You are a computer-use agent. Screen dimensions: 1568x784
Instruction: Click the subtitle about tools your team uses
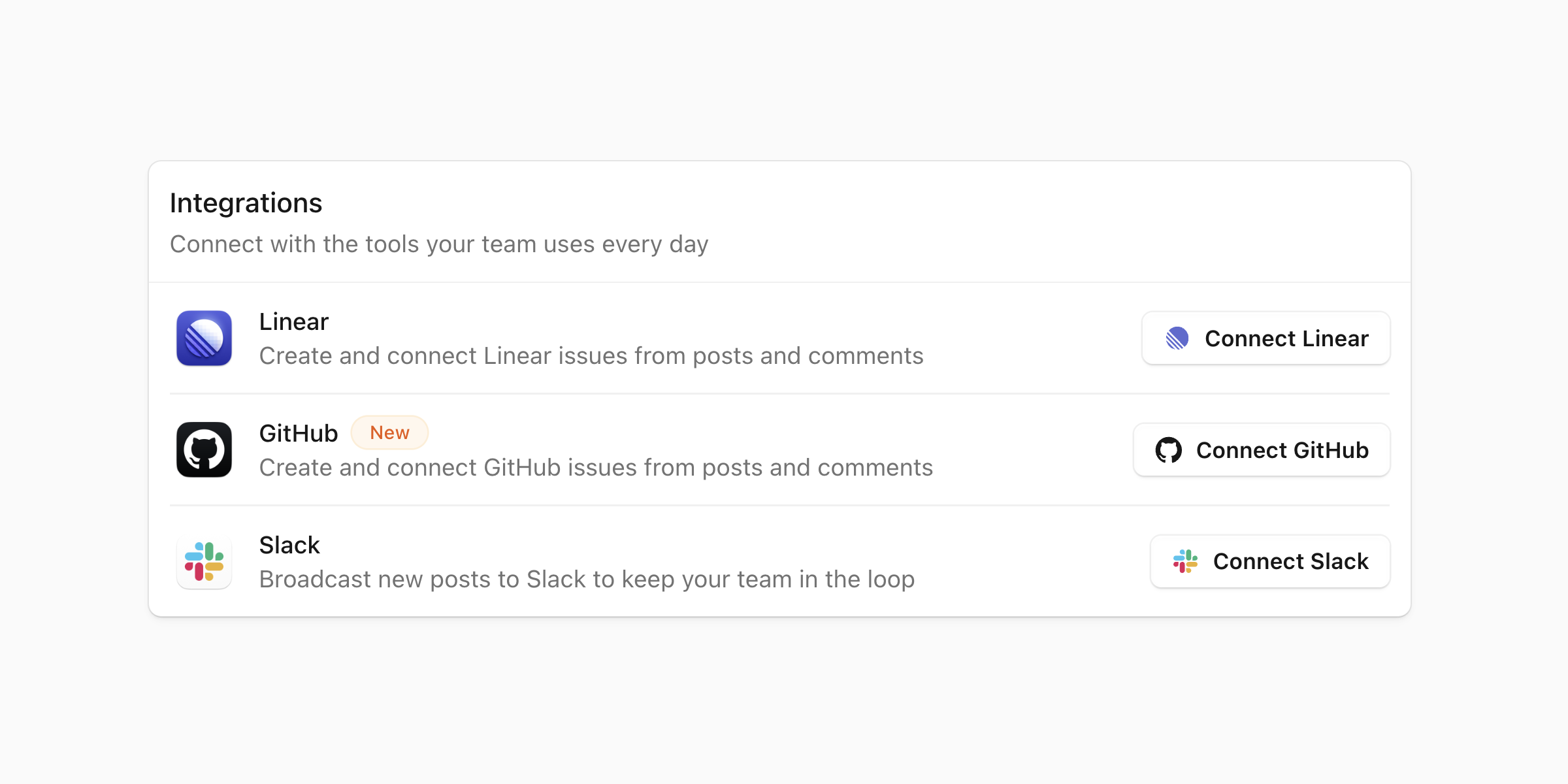439,244
